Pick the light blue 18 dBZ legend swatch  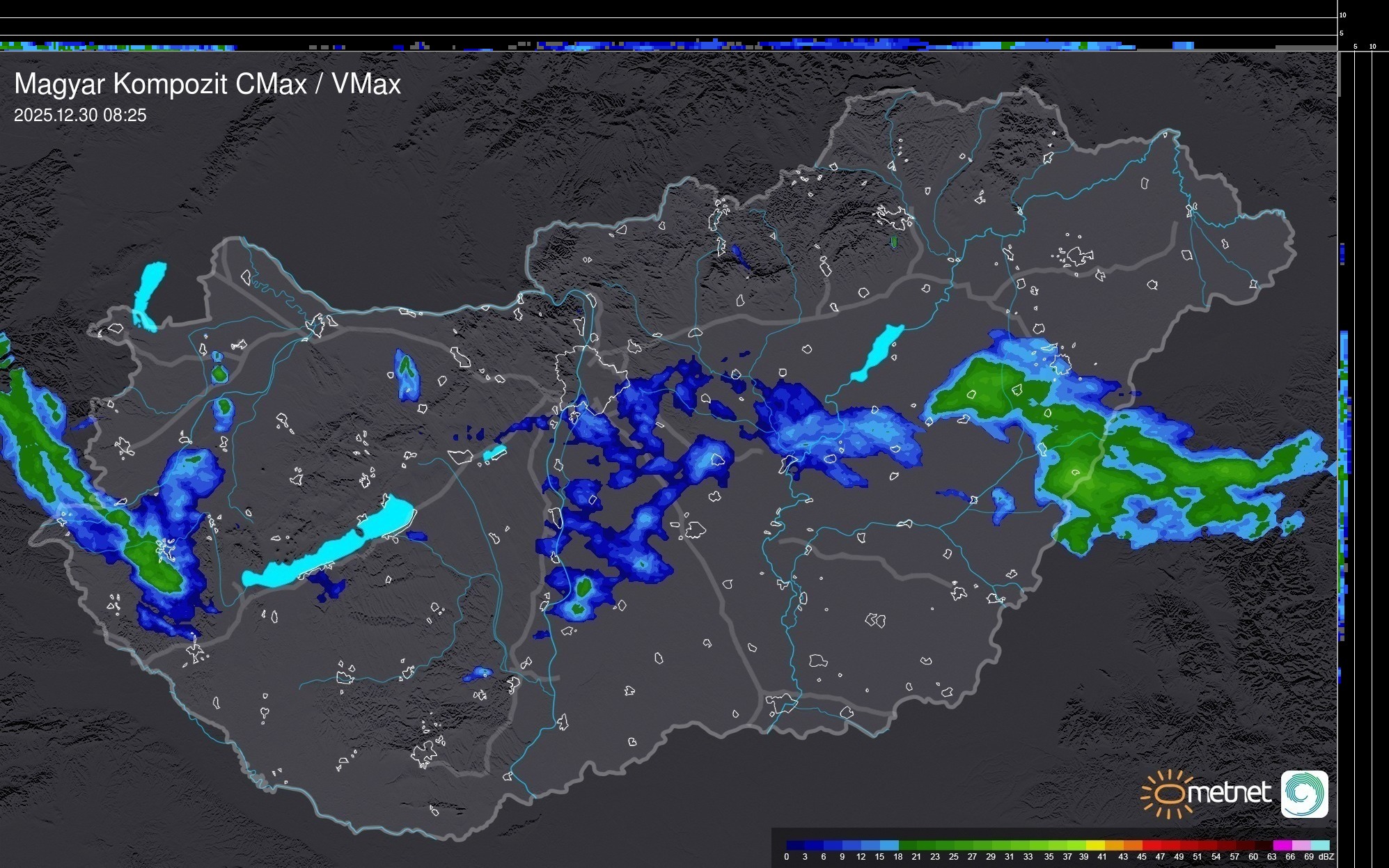tap(890, 845)
